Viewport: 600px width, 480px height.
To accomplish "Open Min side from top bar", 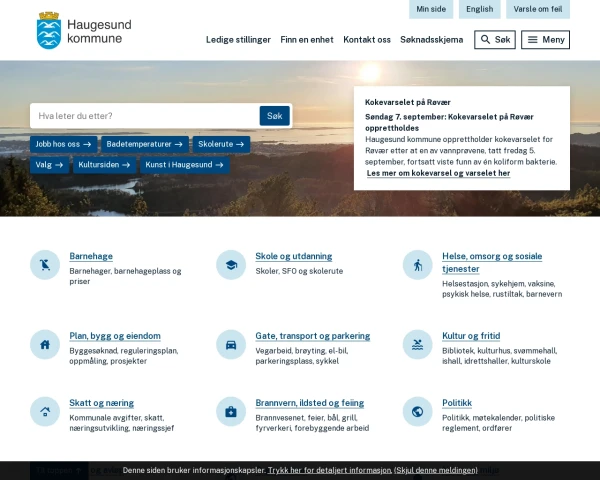I will coord(431,9).
